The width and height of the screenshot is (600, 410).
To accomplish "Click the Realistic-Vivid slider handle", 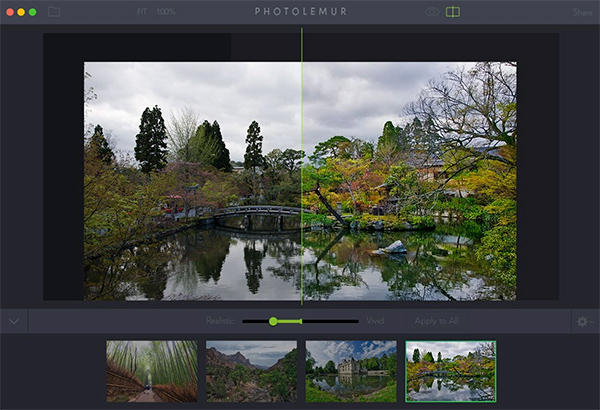I will (x=274, y=321).
